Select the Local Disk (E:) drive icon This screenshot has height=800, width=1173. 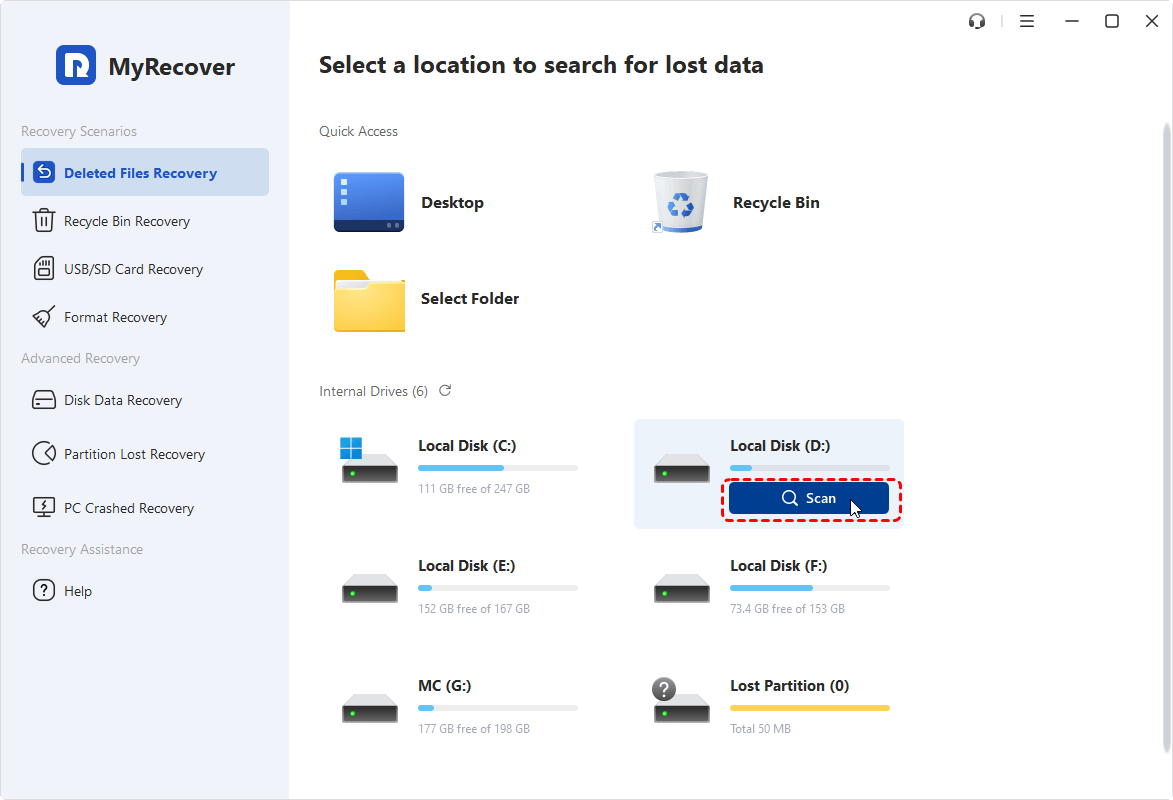point(370,588)
